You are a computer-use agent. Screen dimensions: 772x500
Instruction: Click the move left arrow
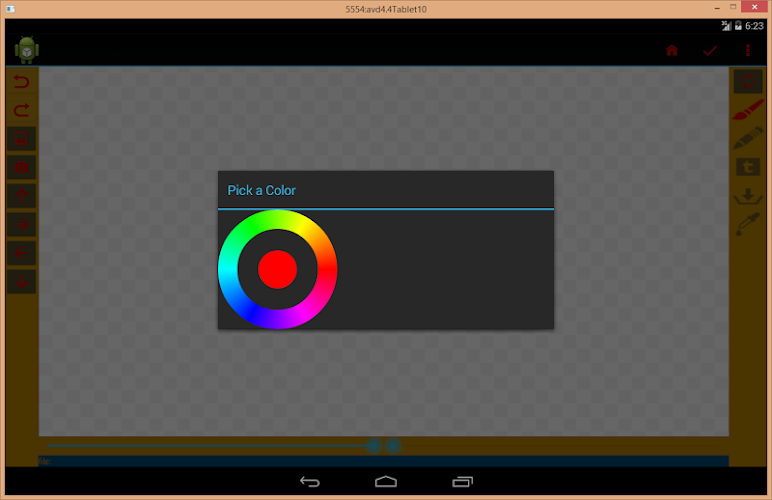(x=21, y=253)
